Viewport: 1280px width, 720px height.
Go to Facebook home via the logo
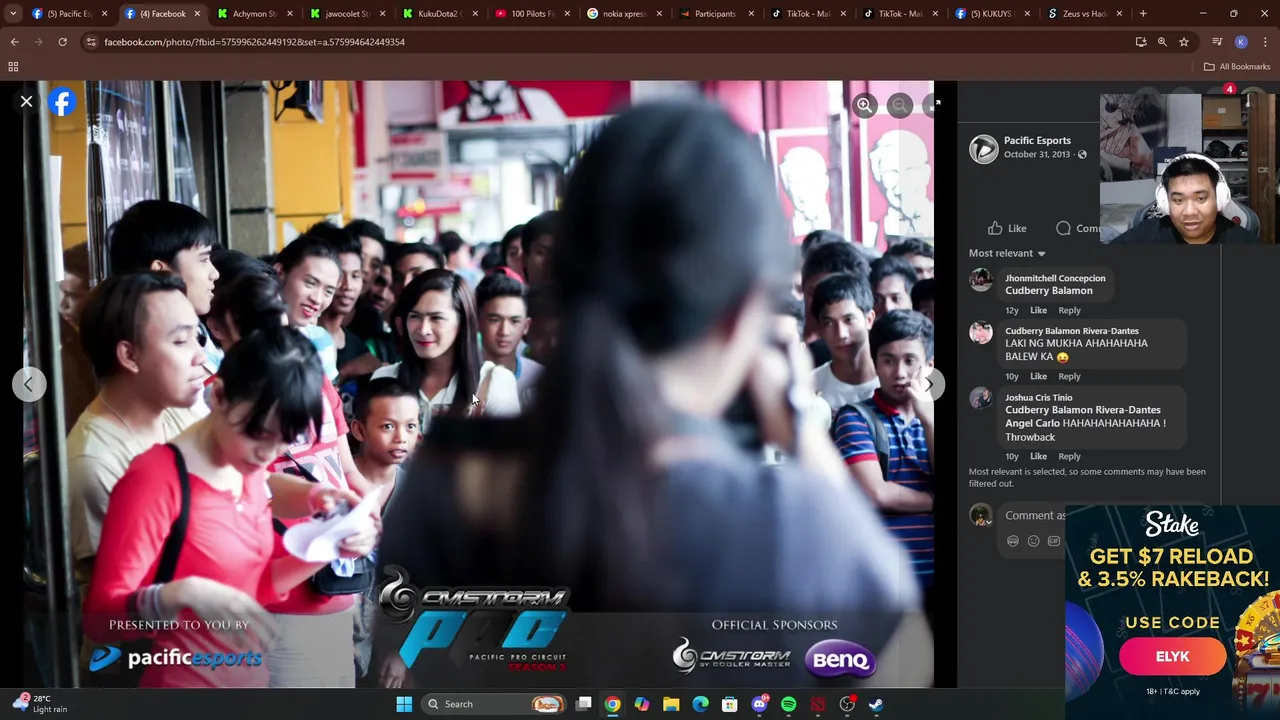[x=62, y=102]
